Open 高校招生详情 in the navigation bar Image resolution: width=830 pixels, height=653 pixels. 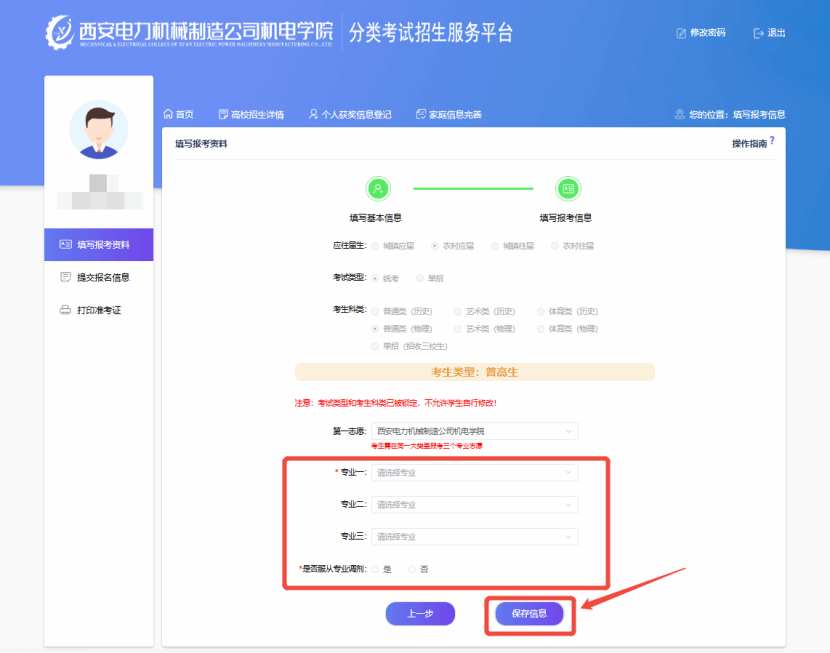[x=251, y=115]
